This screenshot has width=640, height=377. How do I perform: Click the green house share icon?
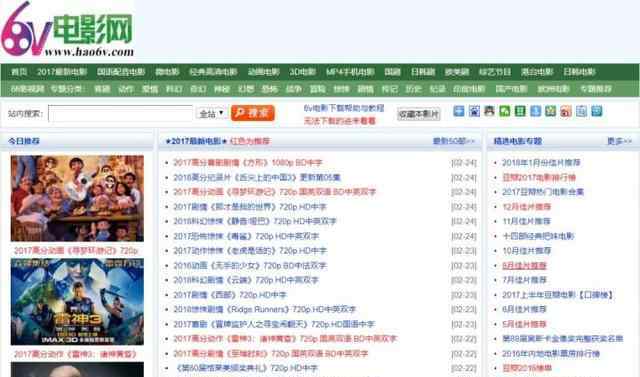(x=505, y=111)
